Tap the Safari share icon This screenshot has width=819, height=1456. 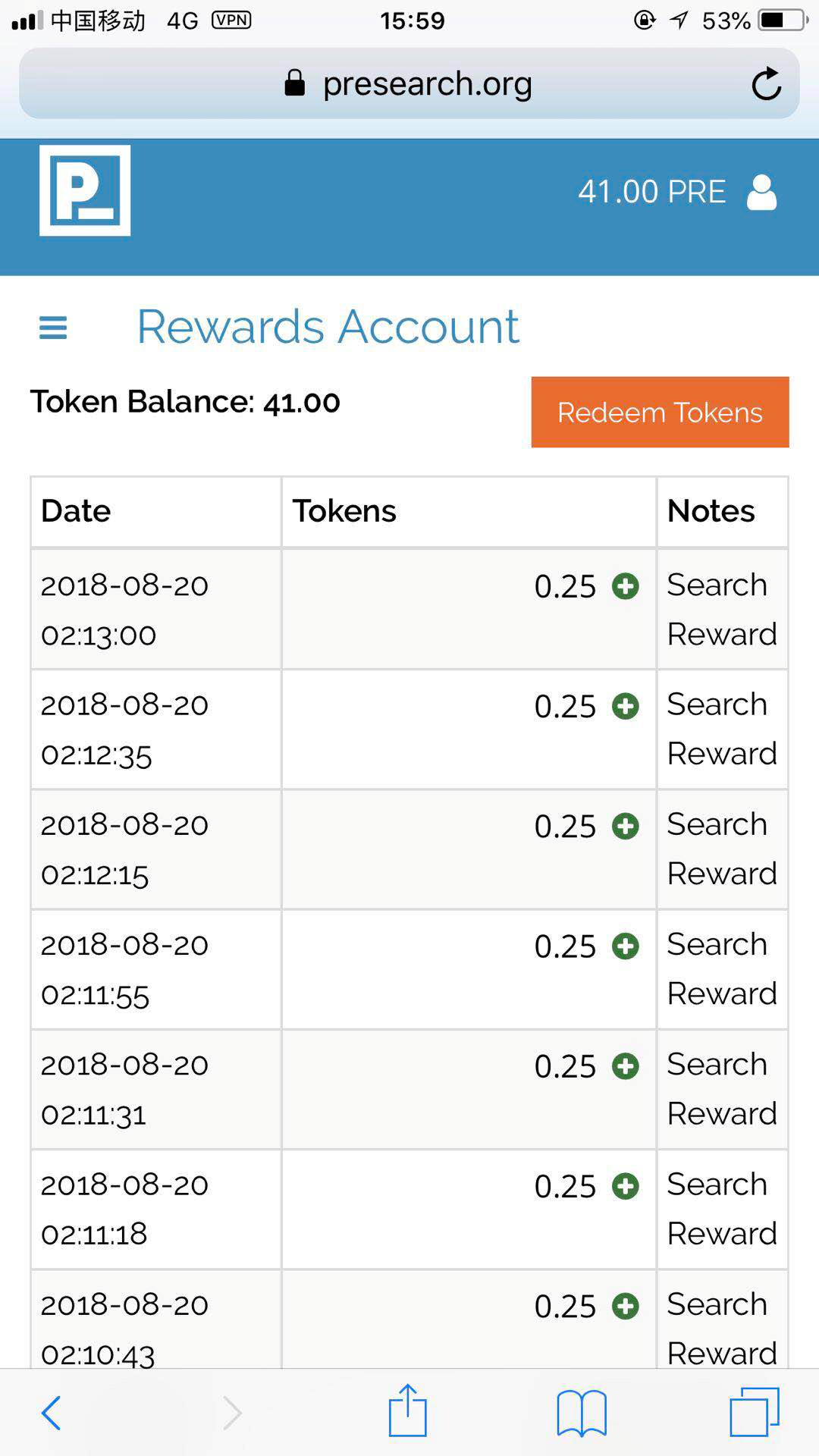[408, 1410]
